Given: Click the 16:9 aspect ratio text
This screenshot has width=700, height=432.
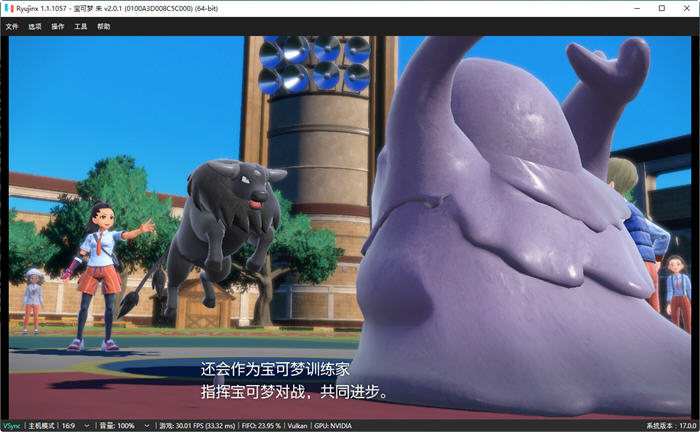Looking at the screenshot, I should pos(68,426).
